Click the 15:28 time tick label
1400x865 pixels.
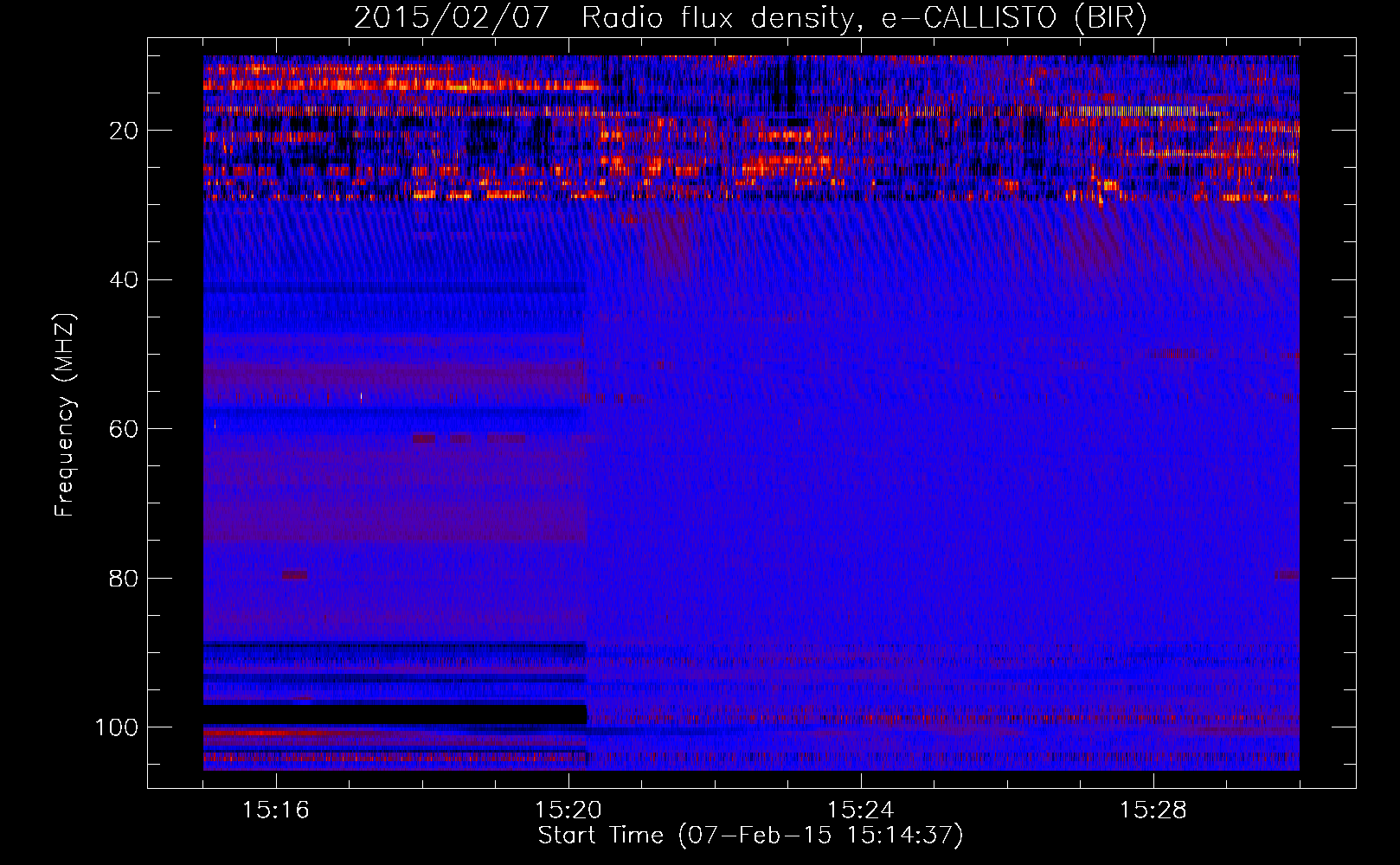coord(1153,811)
